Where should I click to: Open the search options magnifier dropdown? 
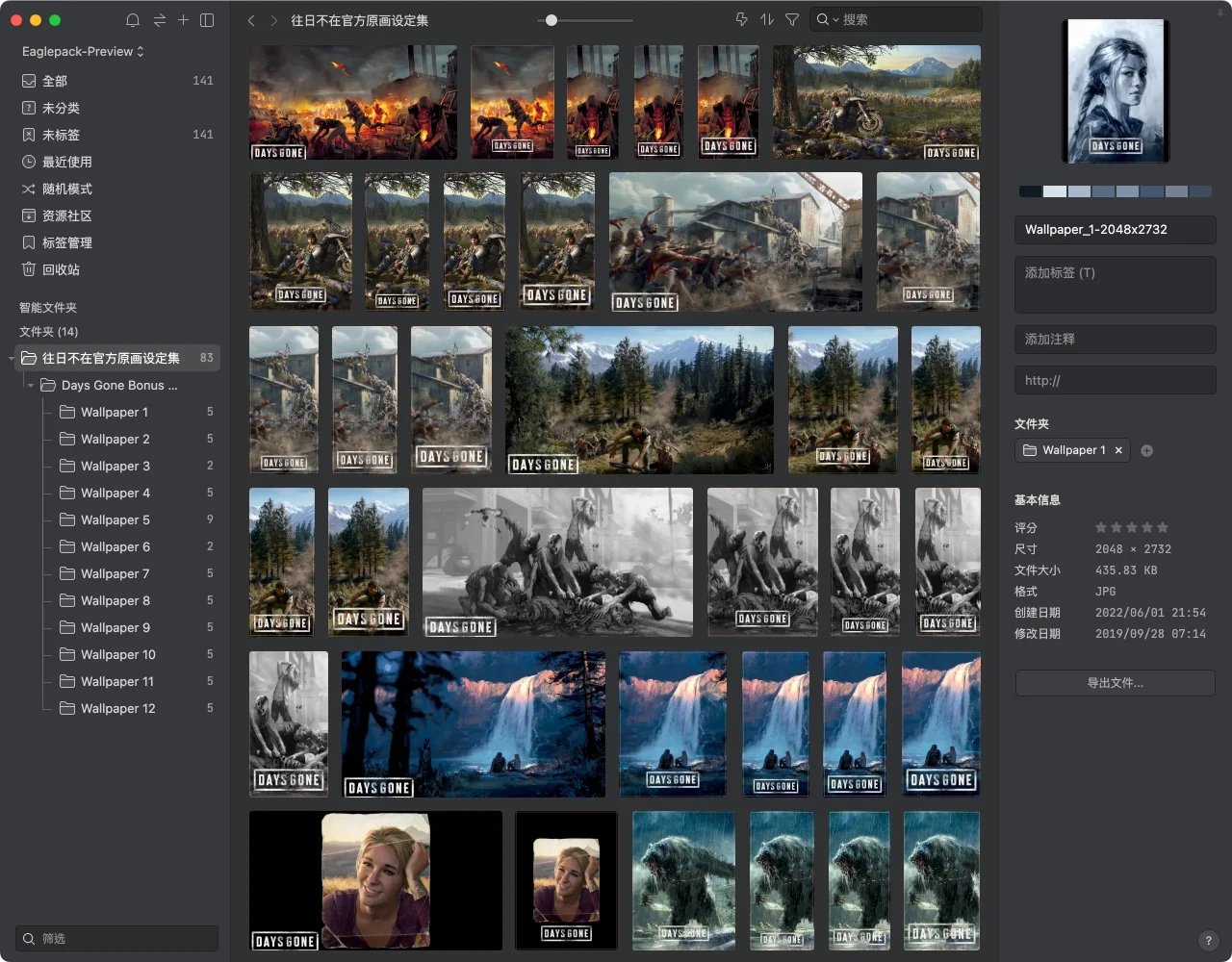(827, 19)
